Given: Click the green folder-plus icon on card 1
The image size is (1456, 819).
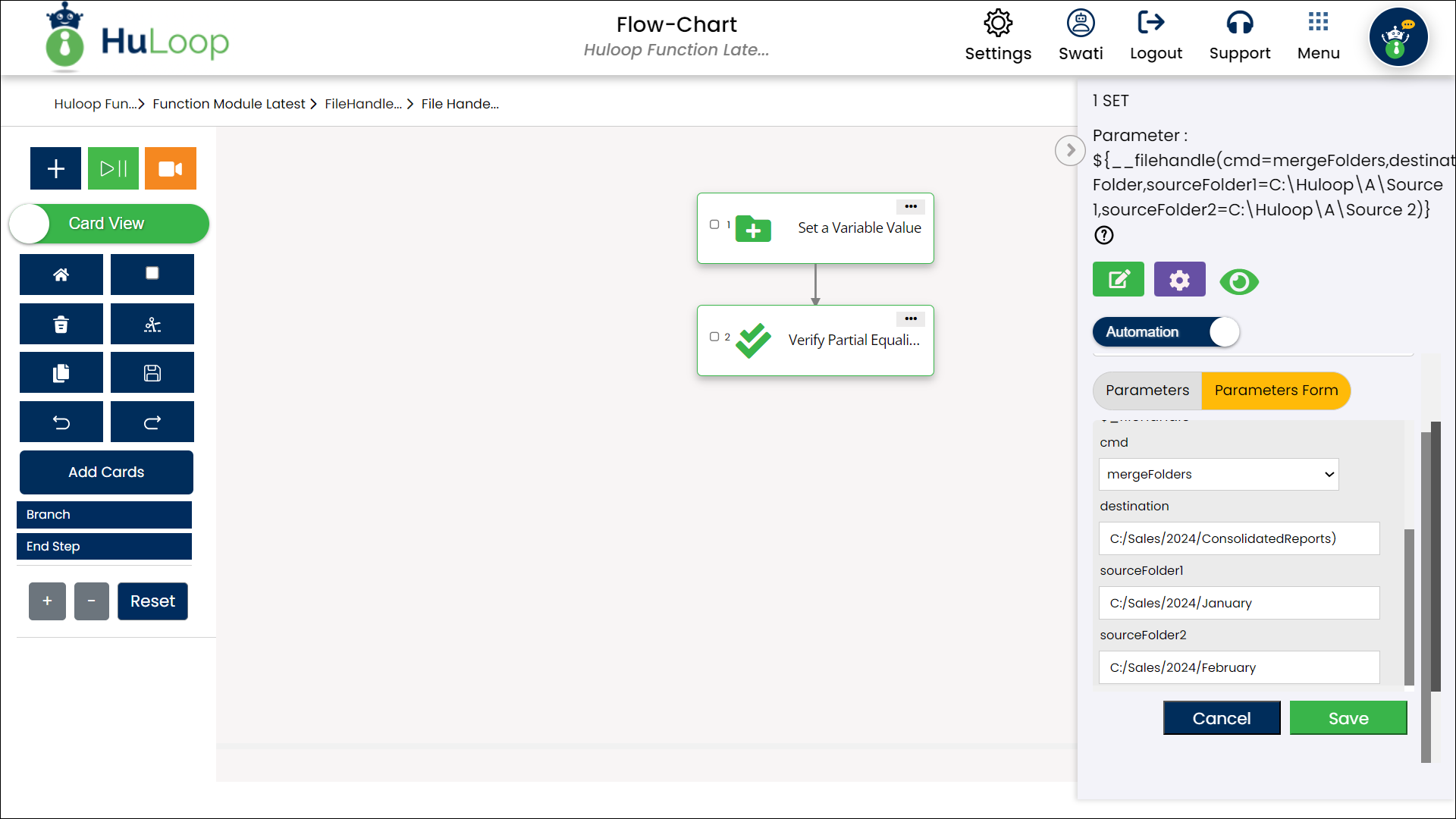Looking at the screenshot, I should click(753, 228).
